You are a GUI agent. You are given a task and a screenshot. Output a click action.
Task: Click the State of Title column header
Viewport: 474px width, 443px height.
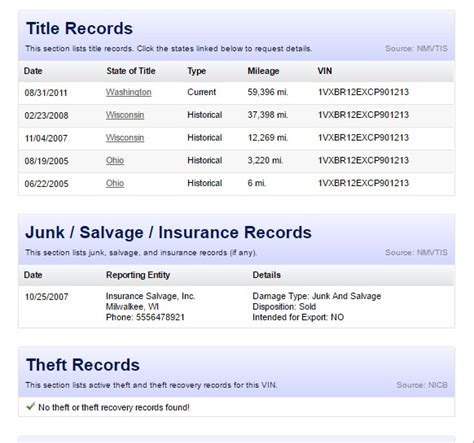[131, 71]
